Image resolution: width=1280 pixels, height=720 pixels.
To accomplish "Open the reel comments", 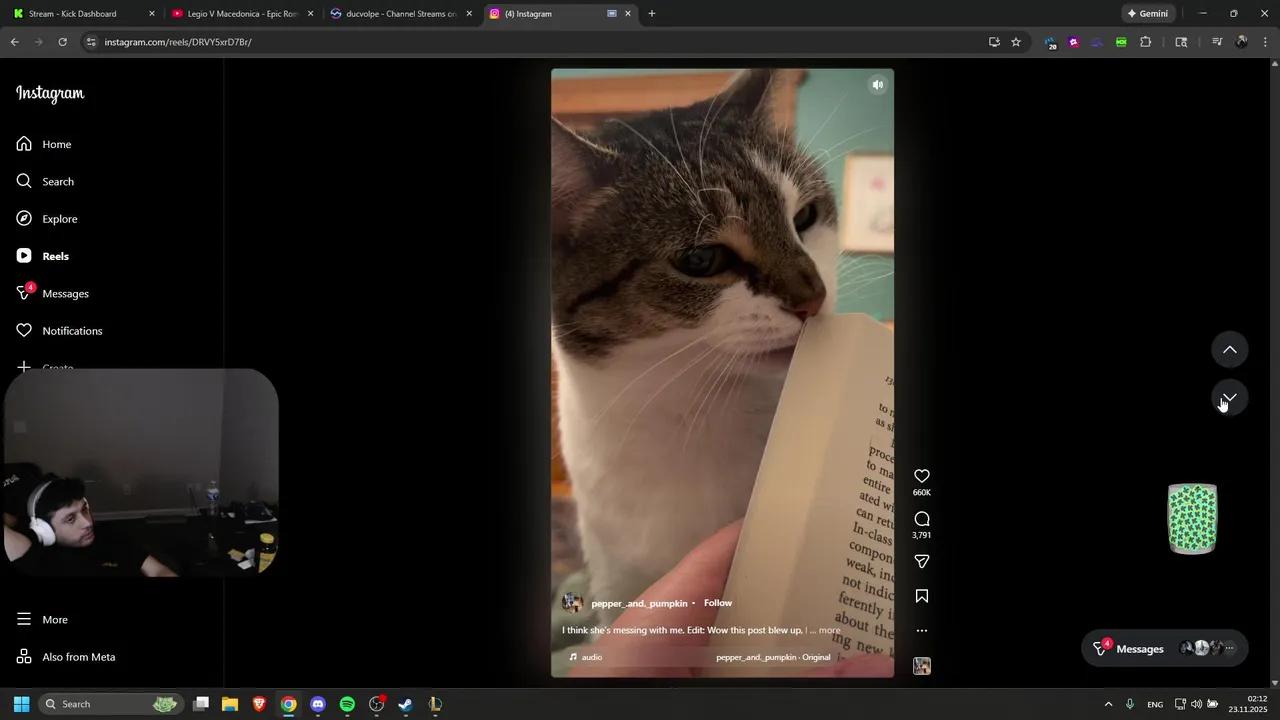I will [922, 519].
